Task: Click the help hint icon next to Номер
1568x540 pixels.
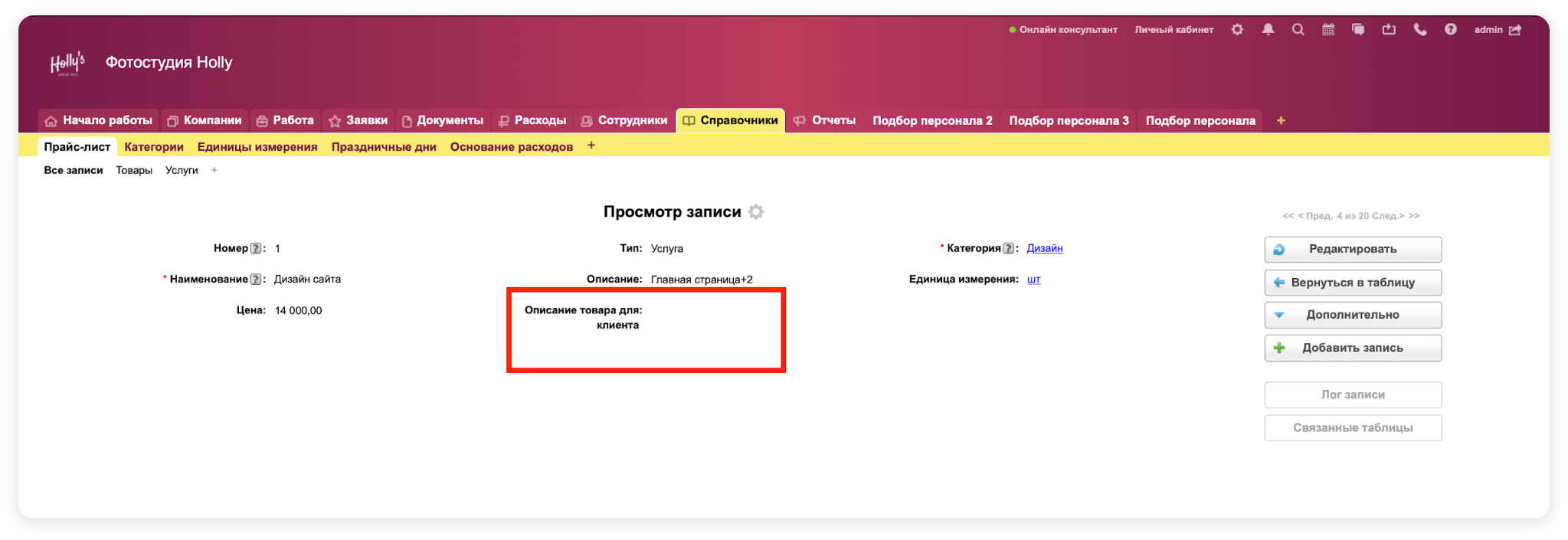Action: [256, 248]
